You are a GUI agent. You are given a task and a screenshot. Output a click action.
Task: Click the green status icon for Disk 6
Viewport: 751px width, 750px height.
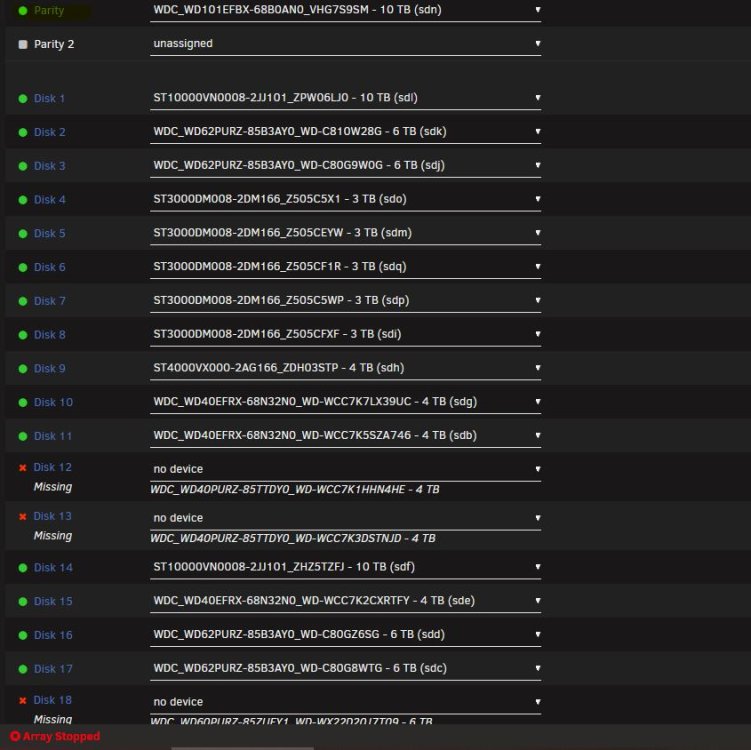coord(23,268)
